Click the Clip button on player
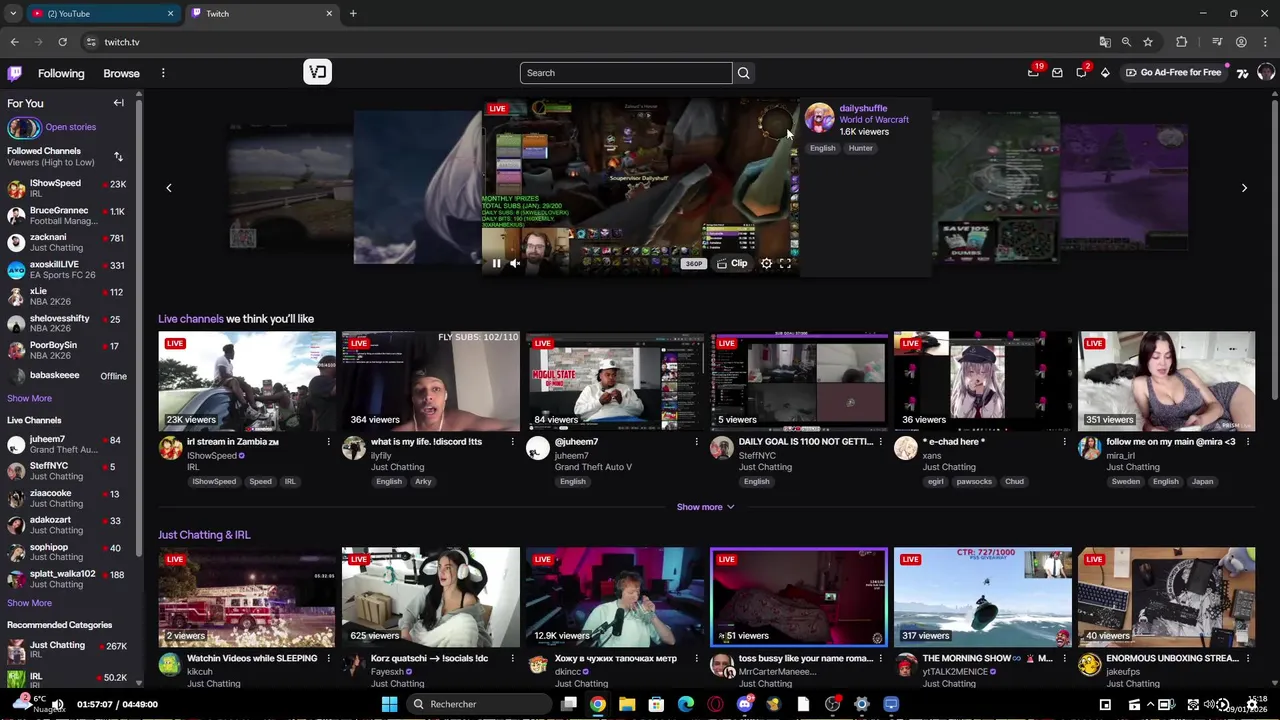 732,264
